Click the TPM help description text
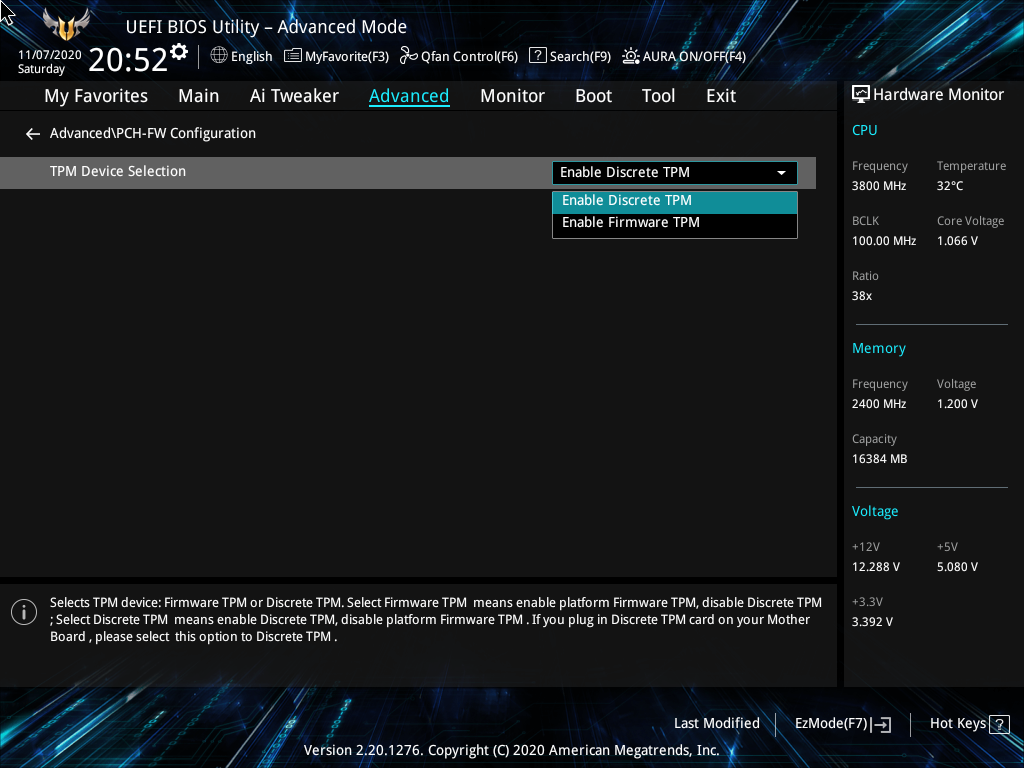 (x=436, y=620)
